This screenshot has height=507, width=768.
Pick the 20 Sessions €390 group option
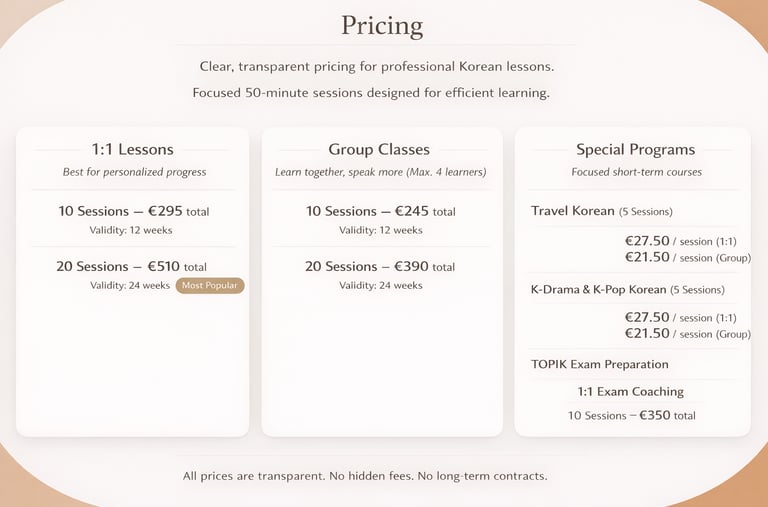pos(380,266)
